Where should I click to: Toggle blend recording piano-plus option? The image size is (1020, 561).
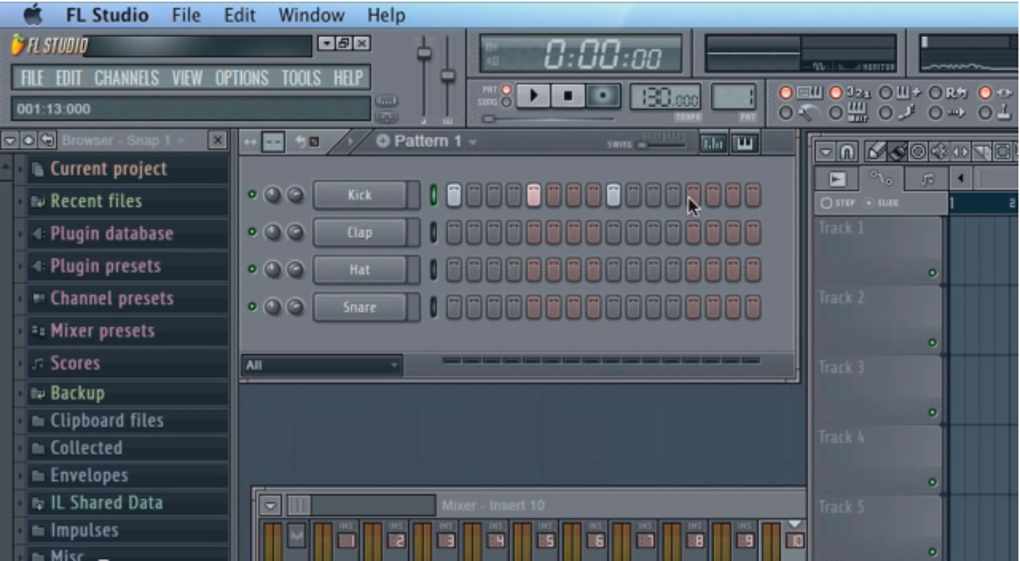pos(886,92)
